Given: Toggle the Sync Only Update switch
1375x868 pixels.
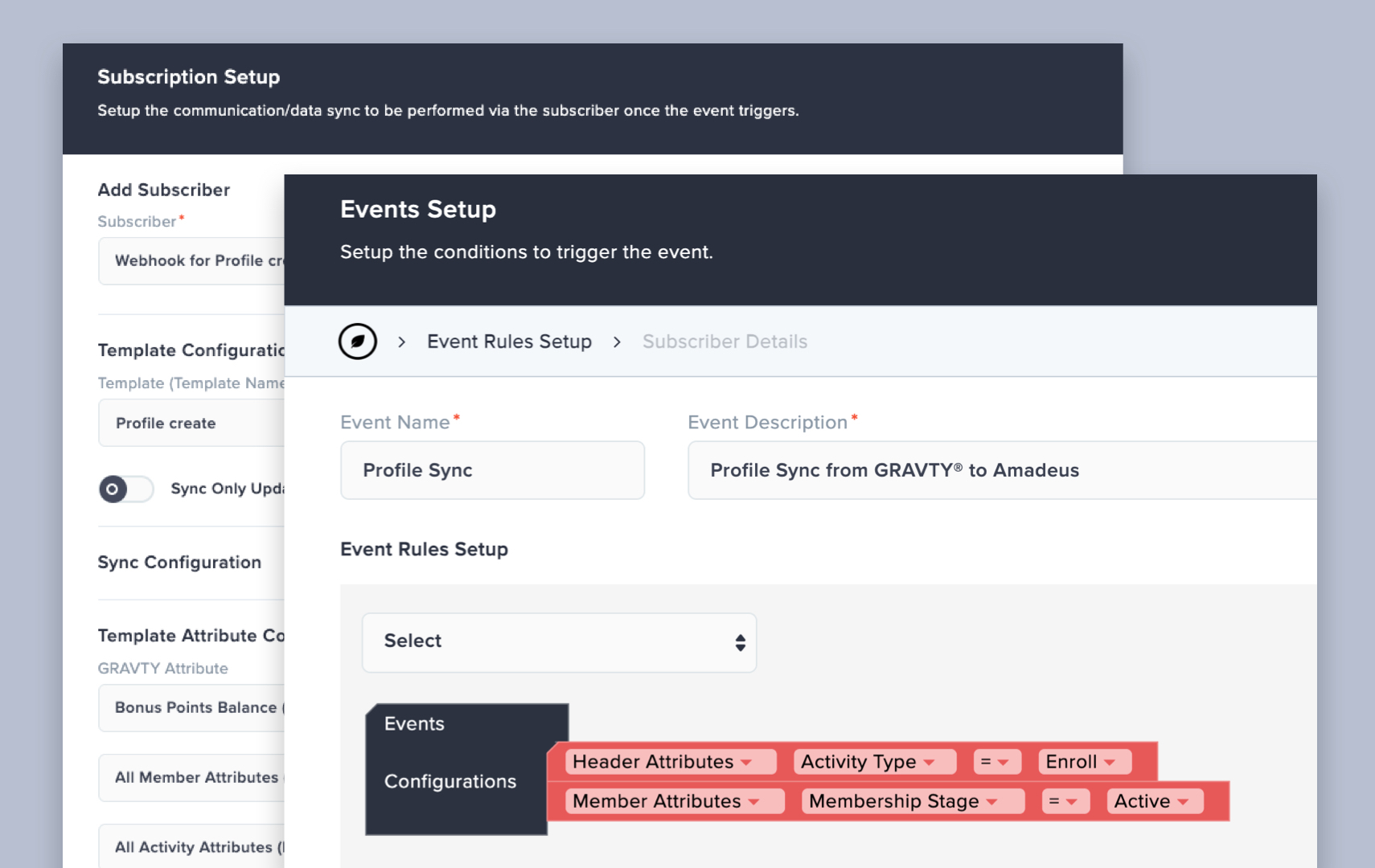Looking at the screenshot, I should tap(126, 489).
